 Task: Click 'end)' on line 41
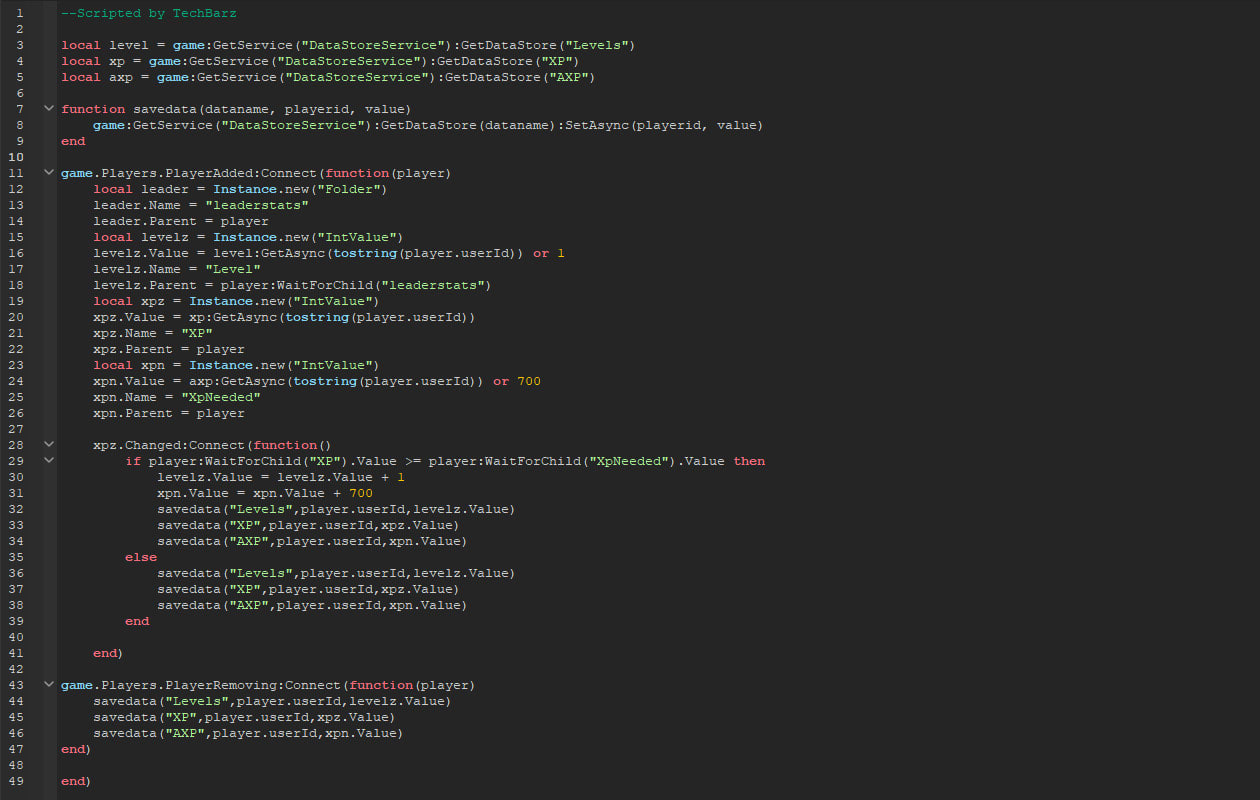pyautogui.click(x=108, y=654)
